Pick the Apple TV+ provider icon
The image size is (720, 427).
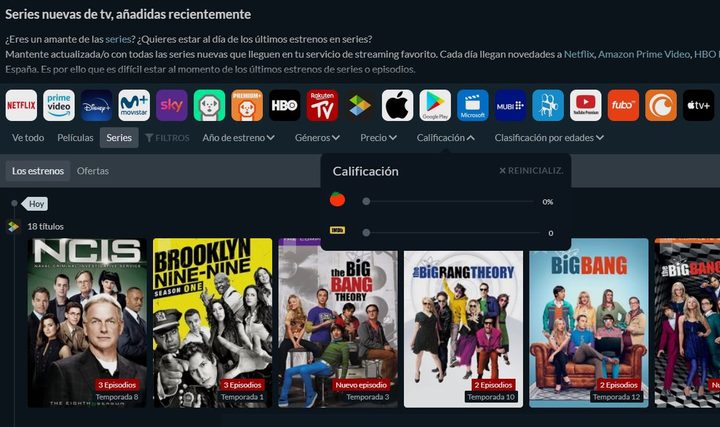[699, 105]
